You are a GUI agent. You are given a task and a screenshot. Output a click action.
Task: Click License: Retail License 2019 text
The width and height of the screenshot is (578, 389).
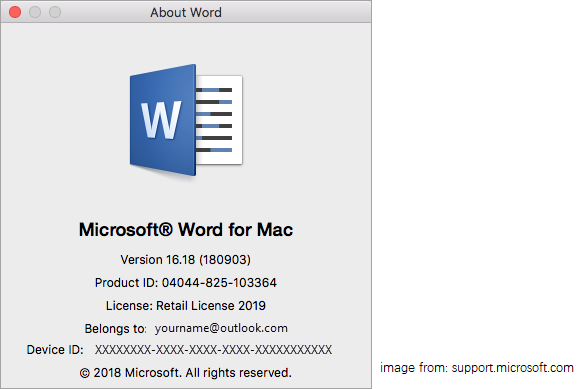[186, 306]
